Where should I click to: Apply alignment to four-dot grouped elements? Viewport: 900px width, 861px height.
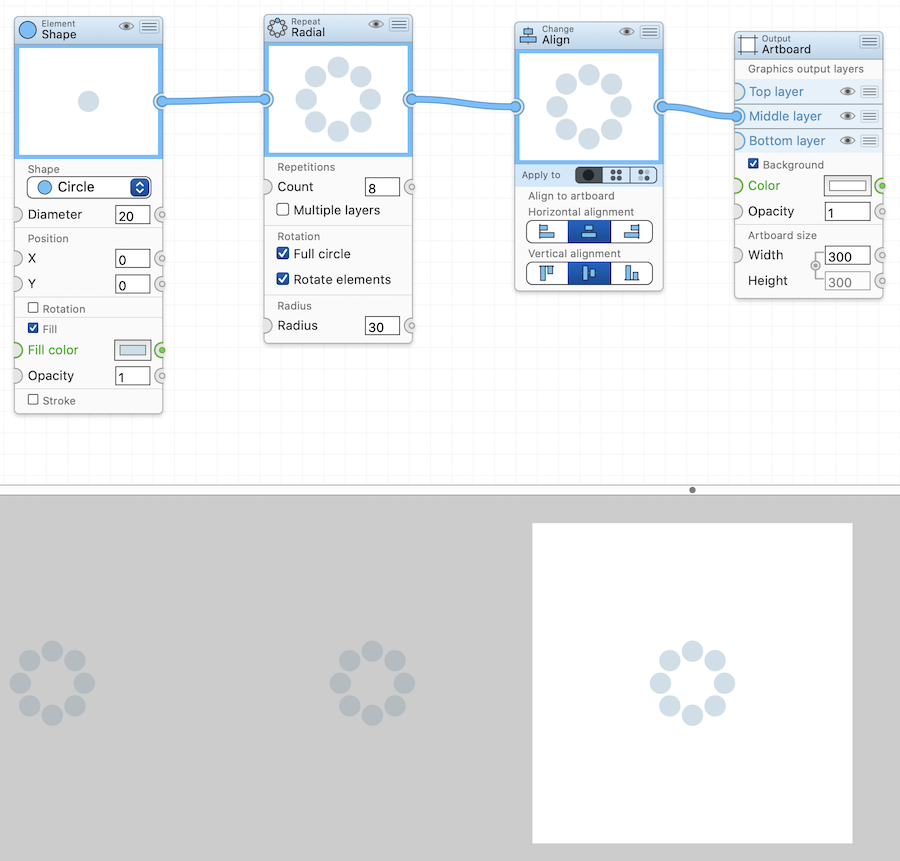pos(616,175)
